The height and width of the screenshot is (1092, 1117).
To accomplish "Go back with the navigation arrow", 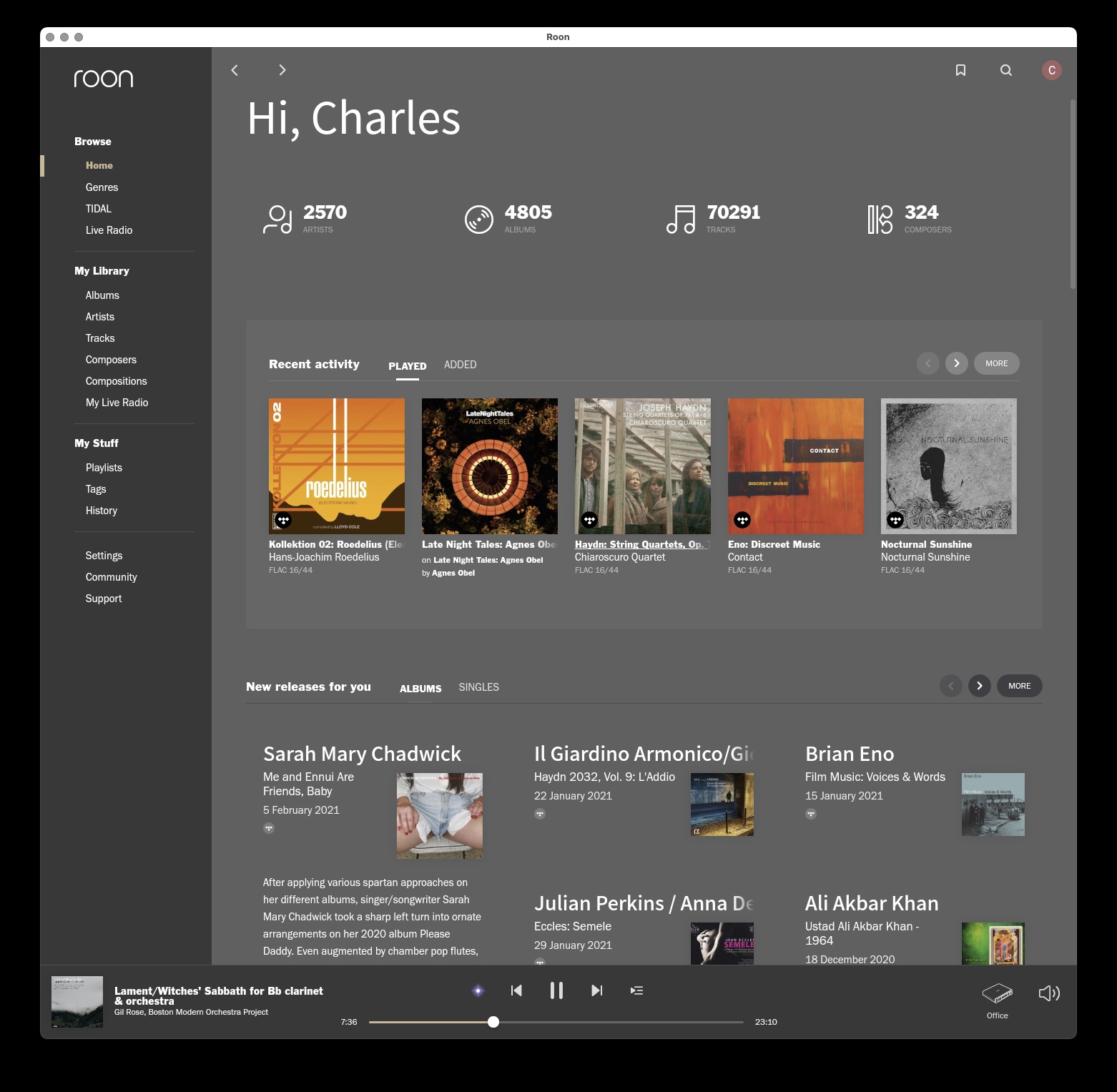I will click(235, 70).
